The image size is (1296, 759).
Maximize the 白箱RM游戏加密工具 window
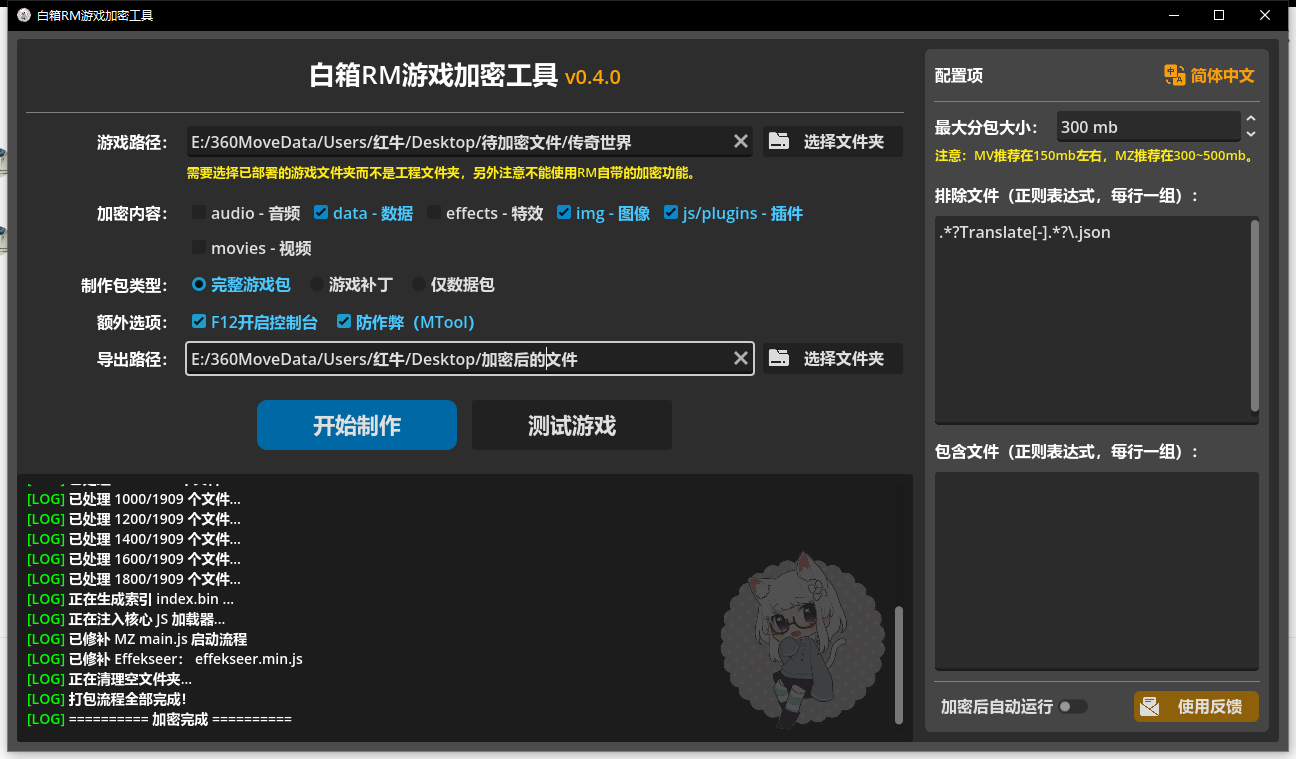click(x=1219, y=15)
